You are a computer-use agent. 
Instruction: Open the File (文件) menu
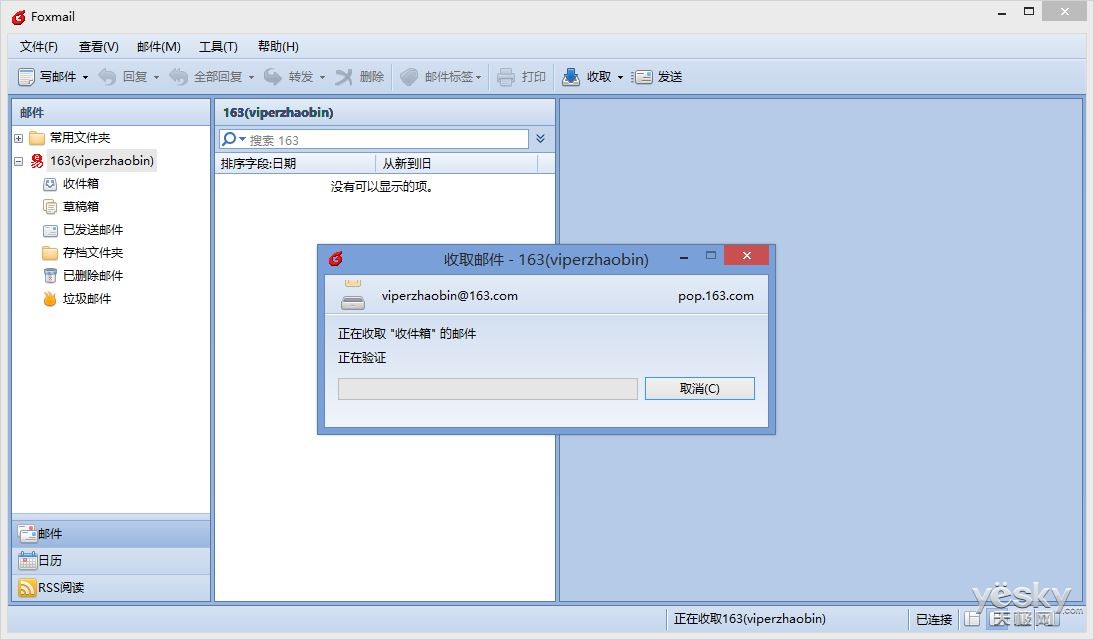pos(38,47)
